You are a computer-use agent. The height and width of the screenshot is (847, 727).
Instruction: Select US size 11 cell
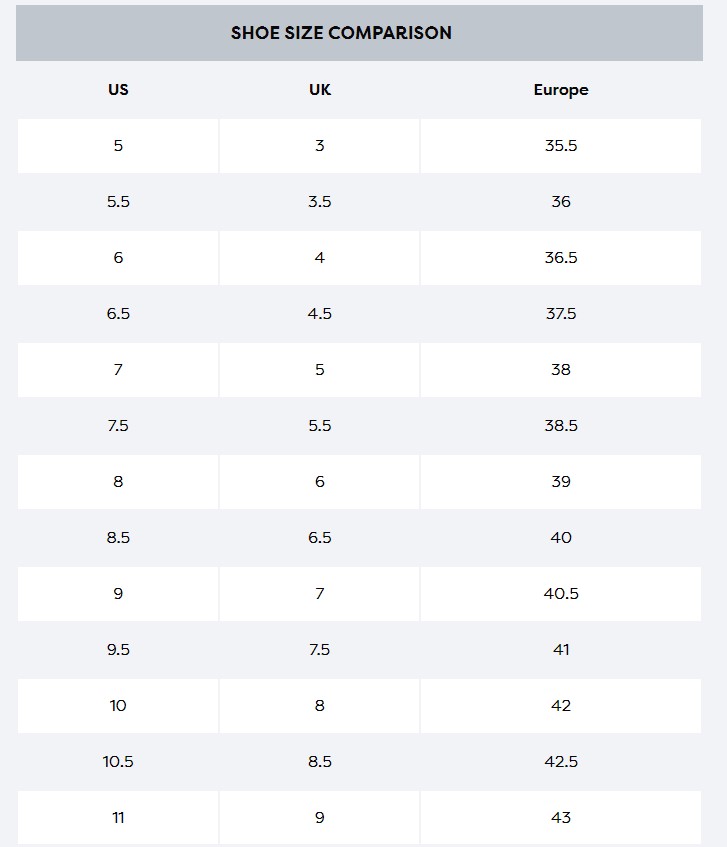(118, 817)
